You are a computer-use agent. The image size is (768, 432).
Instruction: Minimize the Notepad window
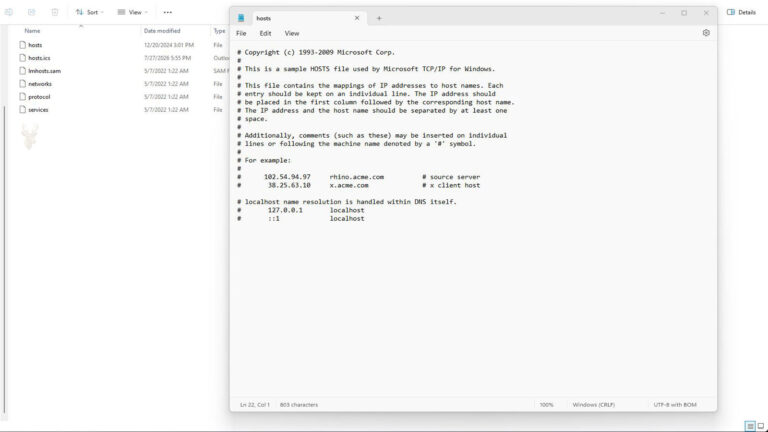point(662,13)
